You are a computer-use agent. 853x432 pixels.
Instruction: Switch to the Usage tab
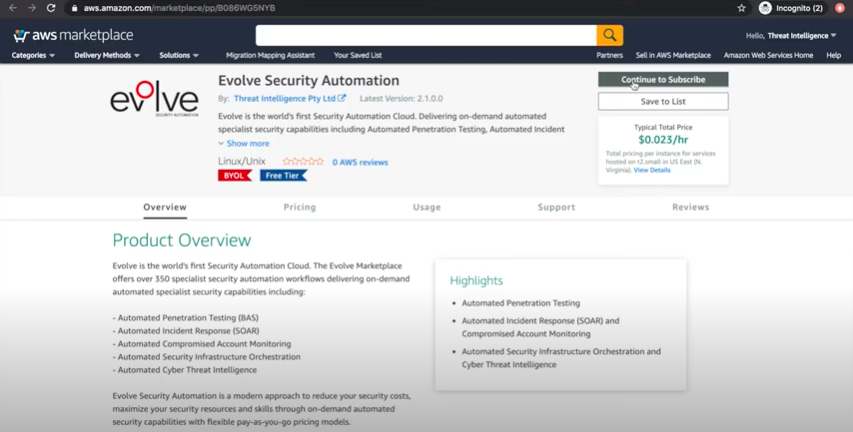pyautogui.click(x=427, y=207)
